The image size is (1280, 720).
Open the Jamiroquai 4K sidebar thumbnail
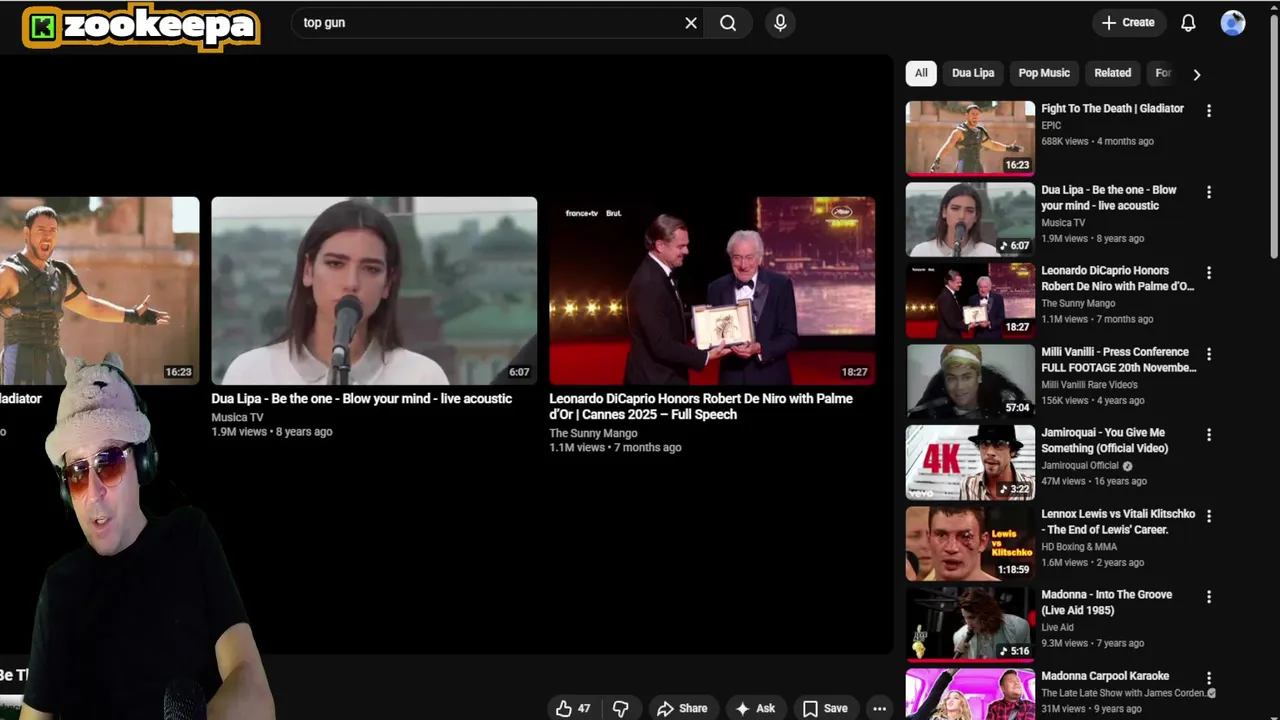click(970, 461)
